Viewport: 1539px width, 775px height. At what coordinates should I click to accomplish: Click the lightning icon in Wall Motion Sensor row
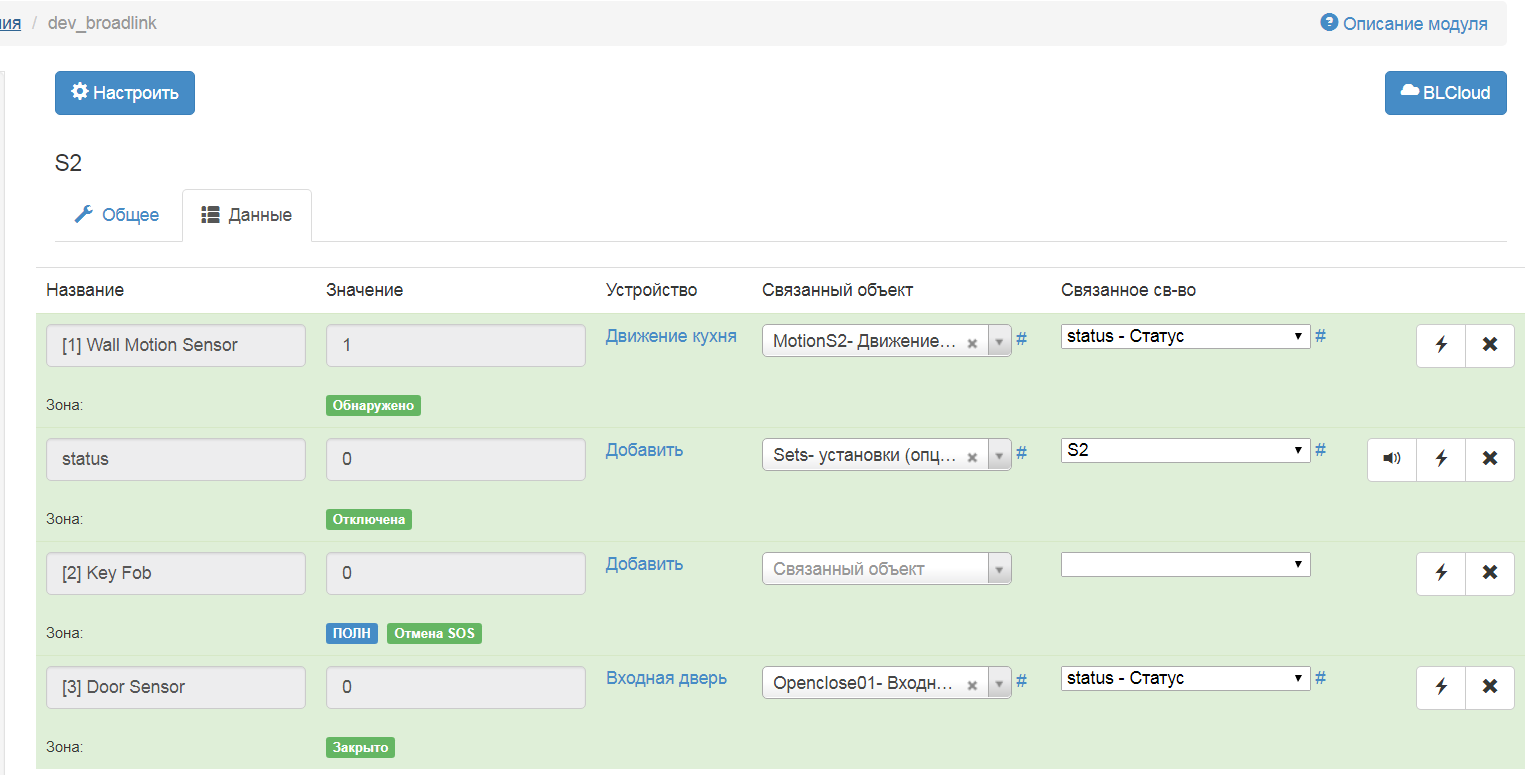coord(1441,345)
